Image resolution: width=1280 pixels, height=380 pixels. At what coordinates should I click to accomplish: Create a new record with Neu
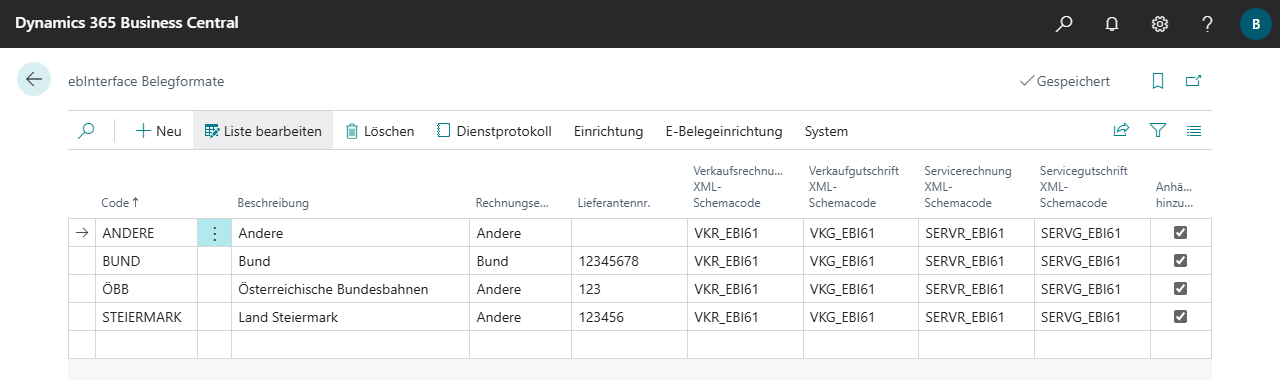click(x=158, y=131)
